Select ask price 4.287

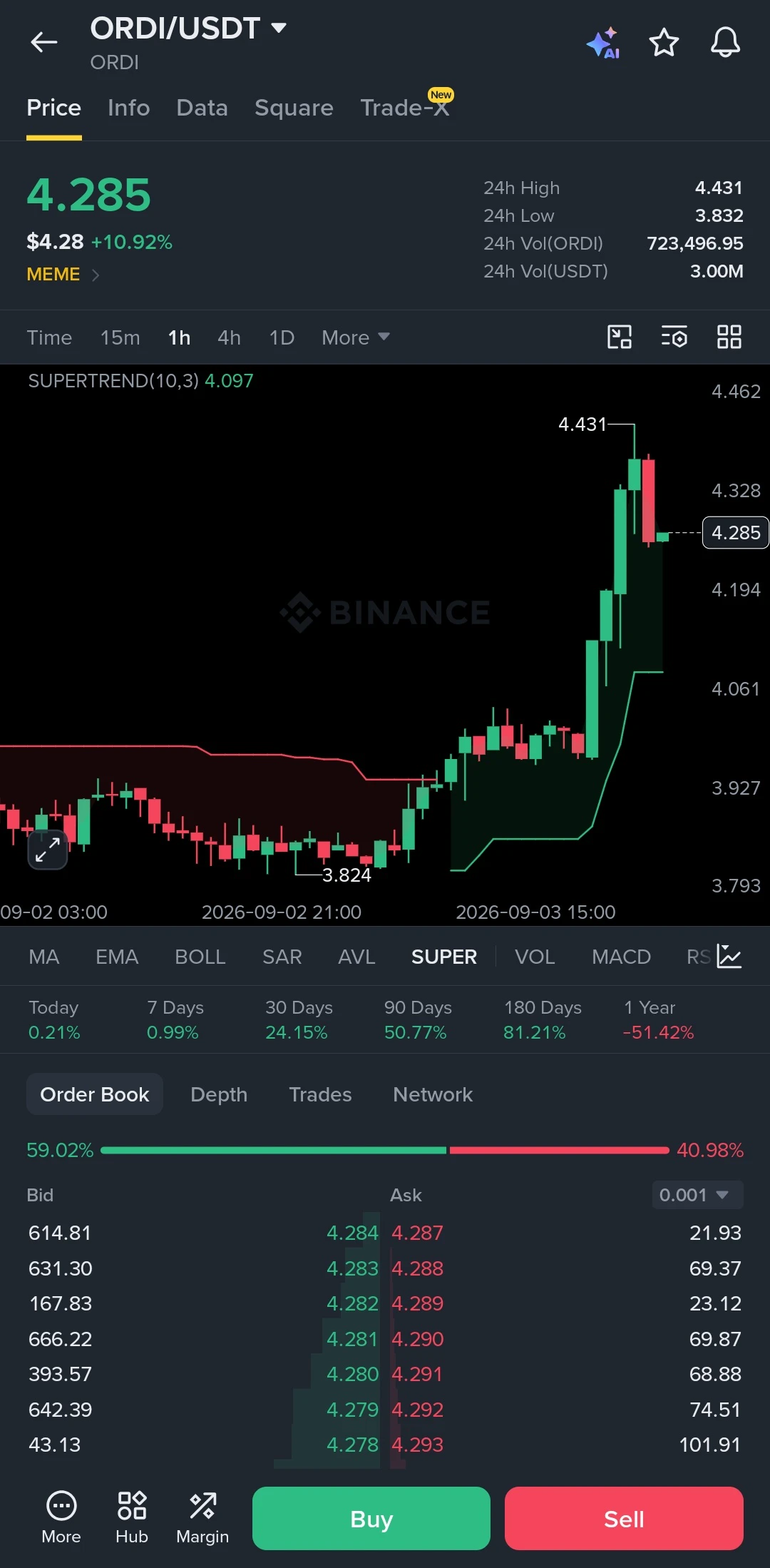pos(417,1233)
